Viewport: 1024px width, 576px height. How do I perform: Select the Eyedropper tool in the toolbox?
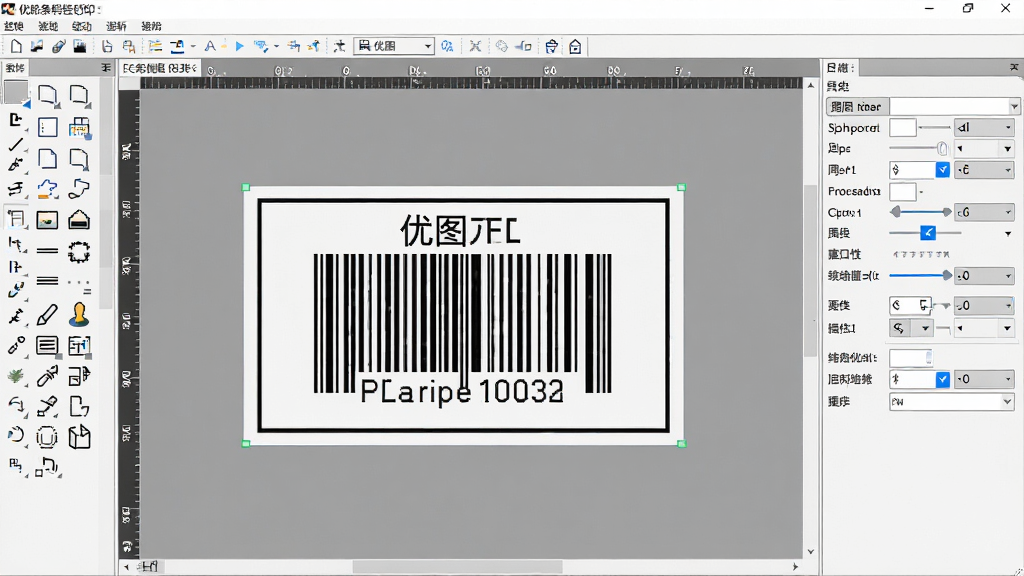tap(47, 376)
